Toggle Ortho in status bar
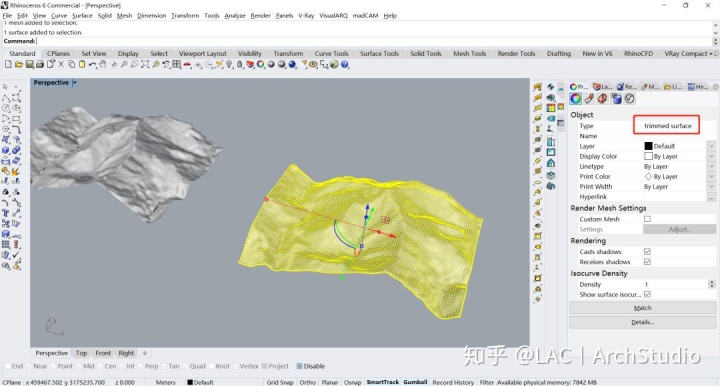Image resolution: width=720 pixels, height=386 pixels. tap(307, 382)
